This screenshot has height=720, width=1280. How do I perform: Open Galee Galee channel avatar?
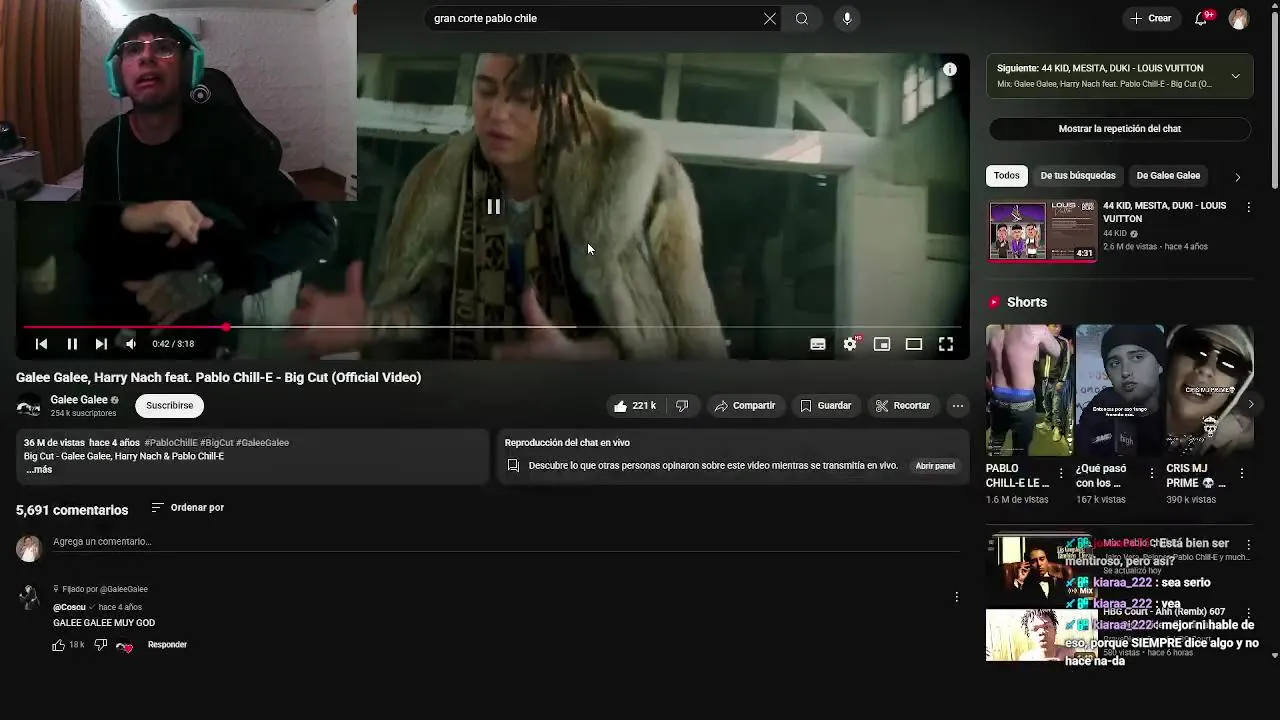point(28,406)
